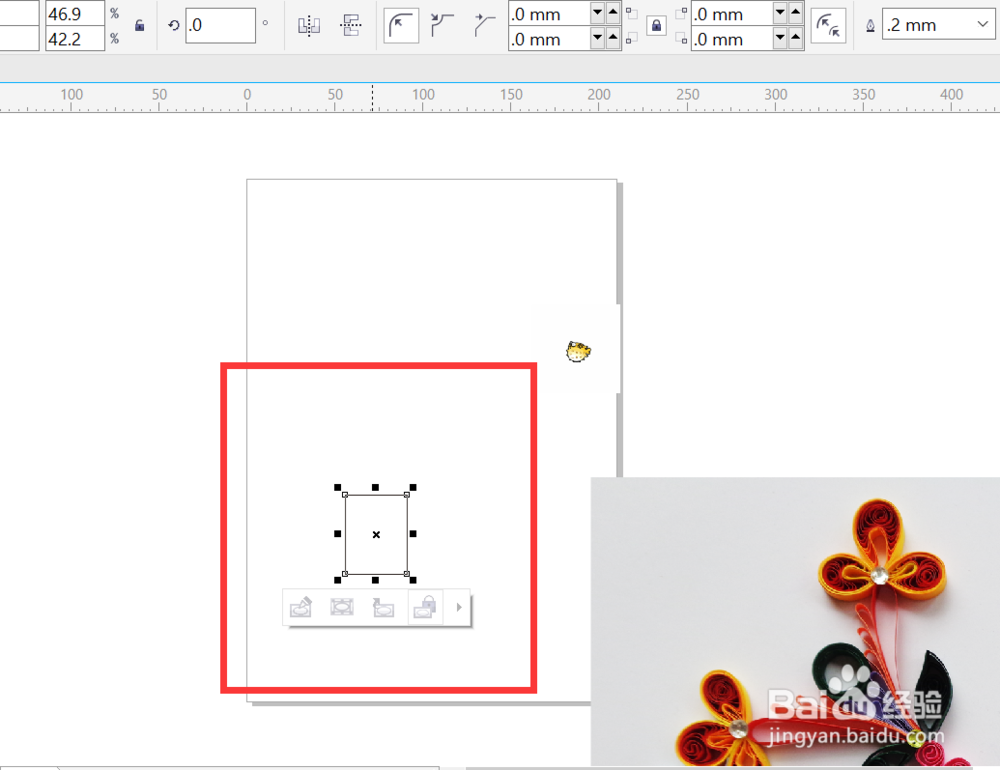Click the top-right black selection handle
Image resolution: width=1000 pixels, height=770 pixels.
coord(413,487)
